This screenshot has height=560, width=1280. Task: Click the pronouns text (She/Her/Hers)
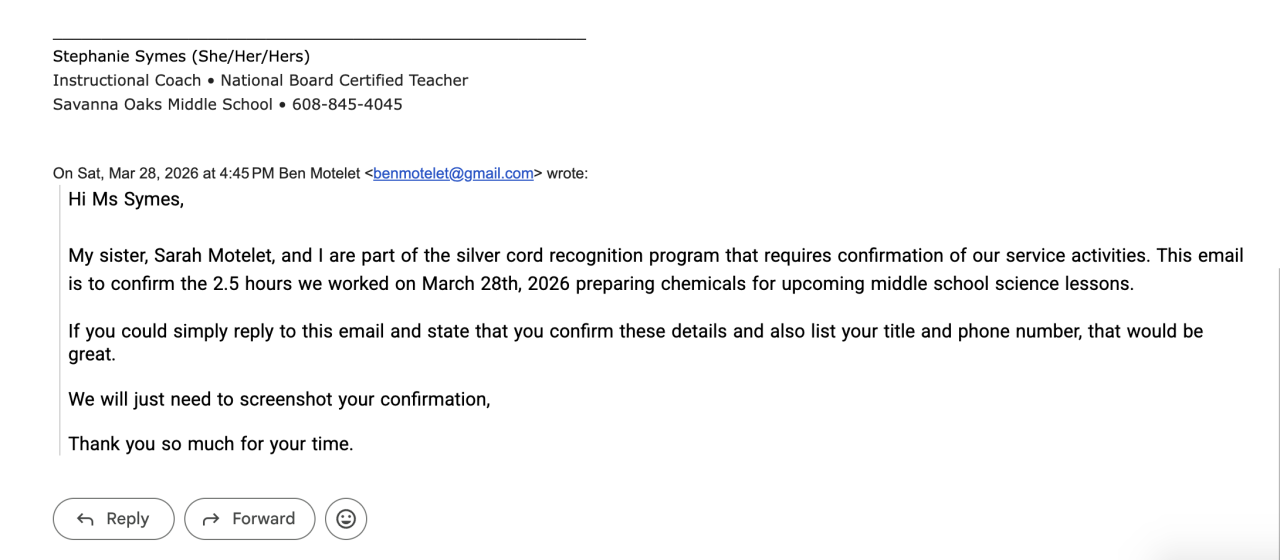pyautogui.click(x=251, y=57)
